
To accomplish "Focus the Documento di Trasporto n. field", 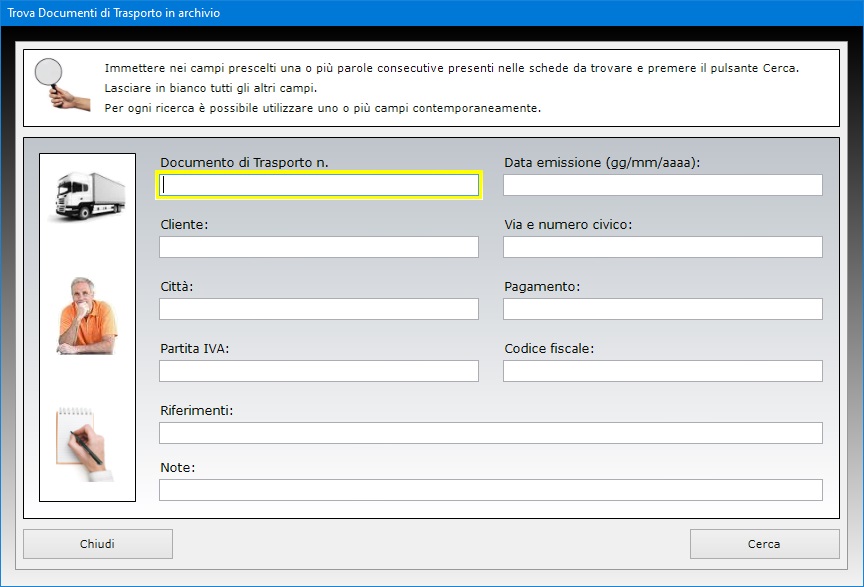I will click(x=319, y=185).
